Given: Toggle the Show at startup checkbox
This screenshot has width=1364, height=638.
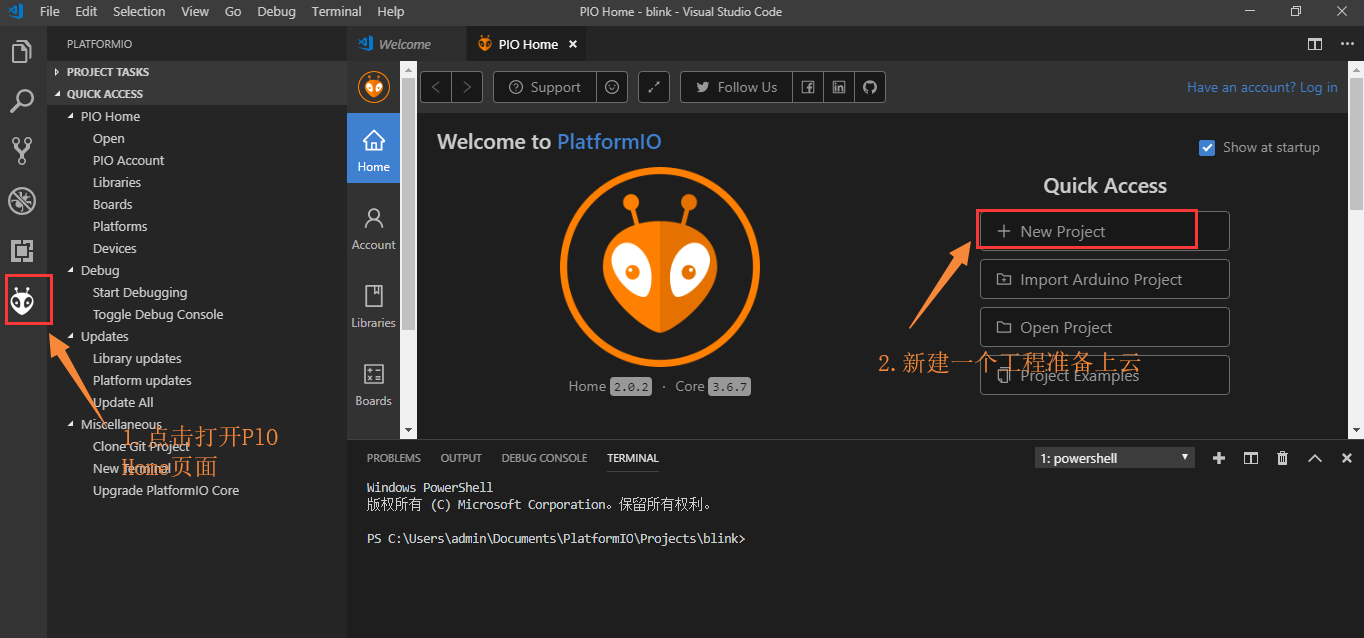Looking at the screenshot, I should [1207, 147].
